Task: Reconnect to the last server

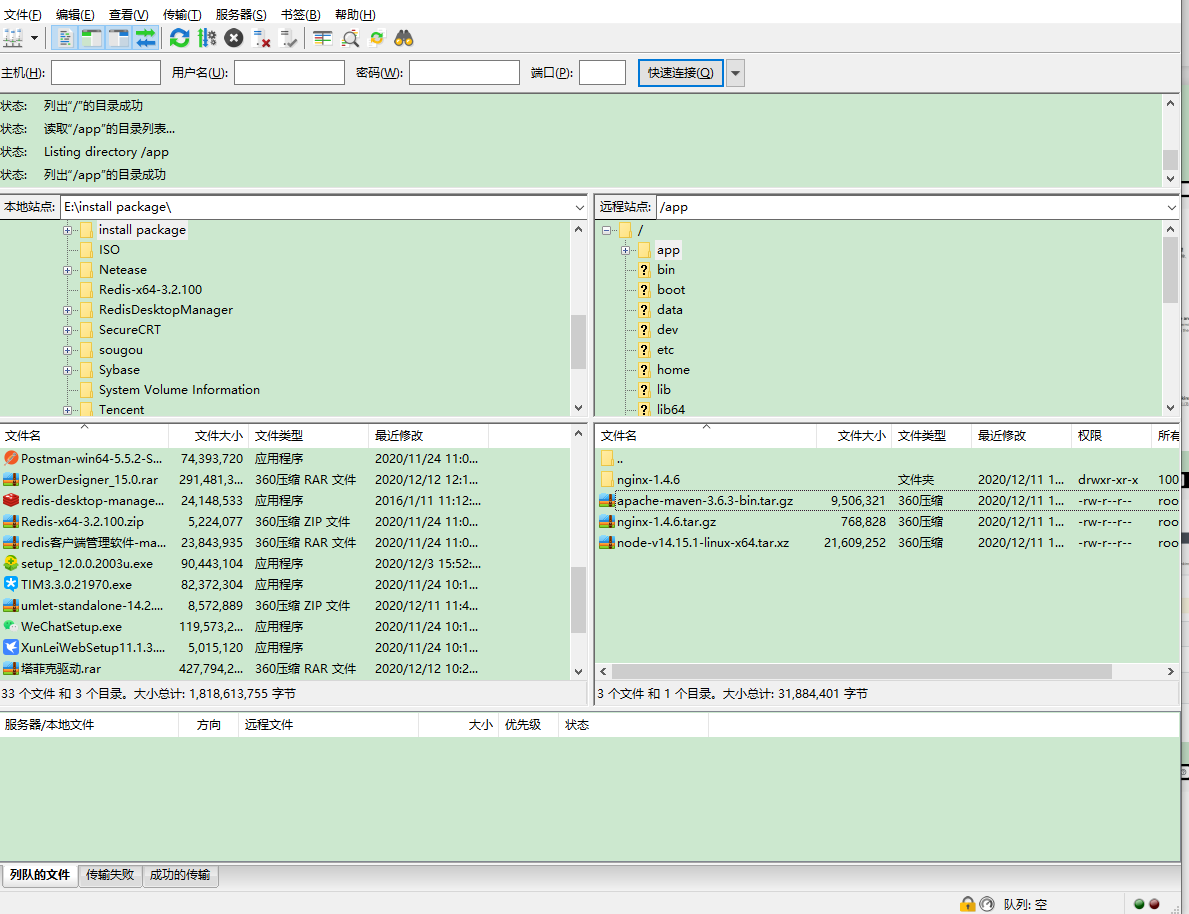Action: (x=288, y=38)
